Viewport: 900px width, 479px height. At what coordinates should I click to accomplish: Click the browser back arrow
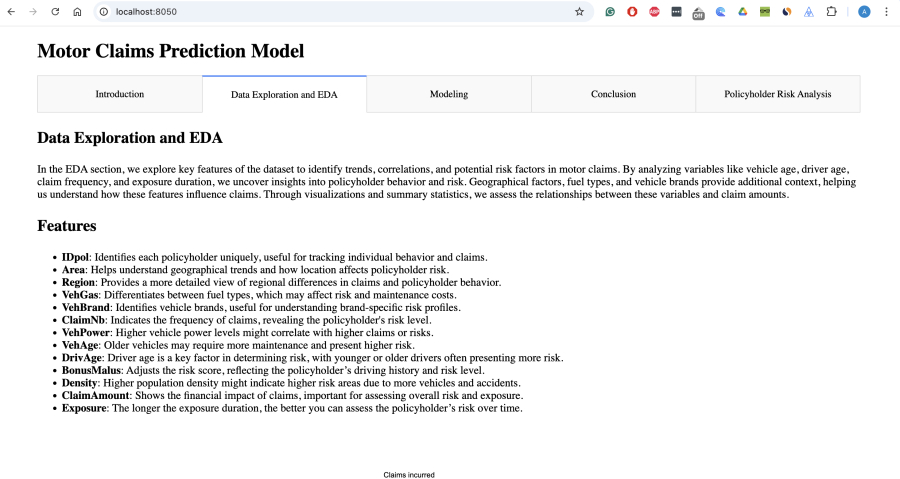click(x=12, y=12)
